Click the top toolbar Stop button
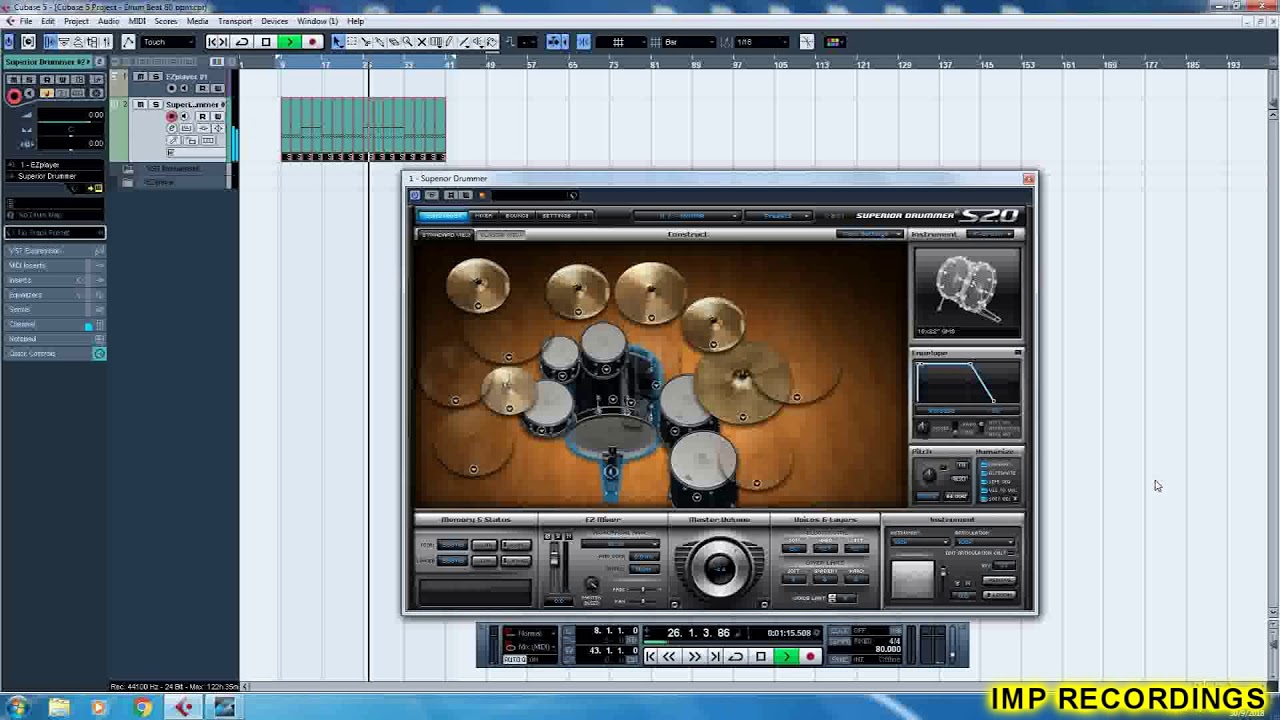This screenshot has height=720, width=1280. (x=265, y=42)
